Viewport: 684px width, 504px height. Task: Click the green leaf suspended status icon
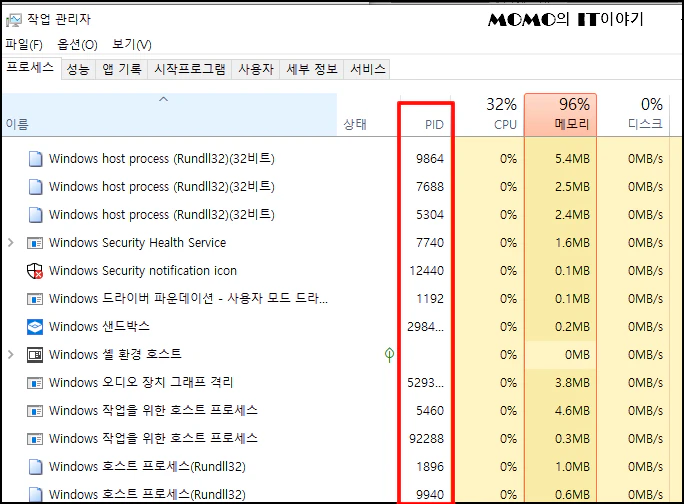[x=390, y=355]
